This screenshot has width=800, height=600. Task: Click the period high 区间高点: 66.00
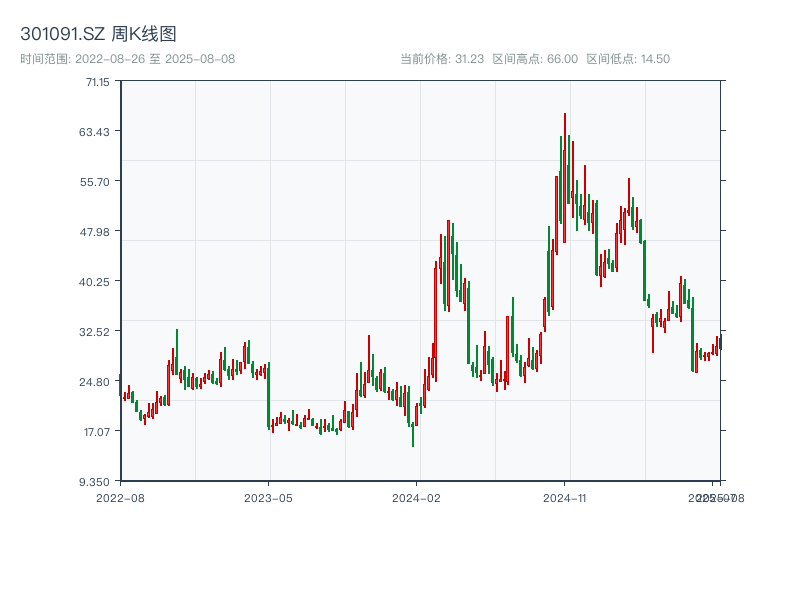[x=535, y=59]
